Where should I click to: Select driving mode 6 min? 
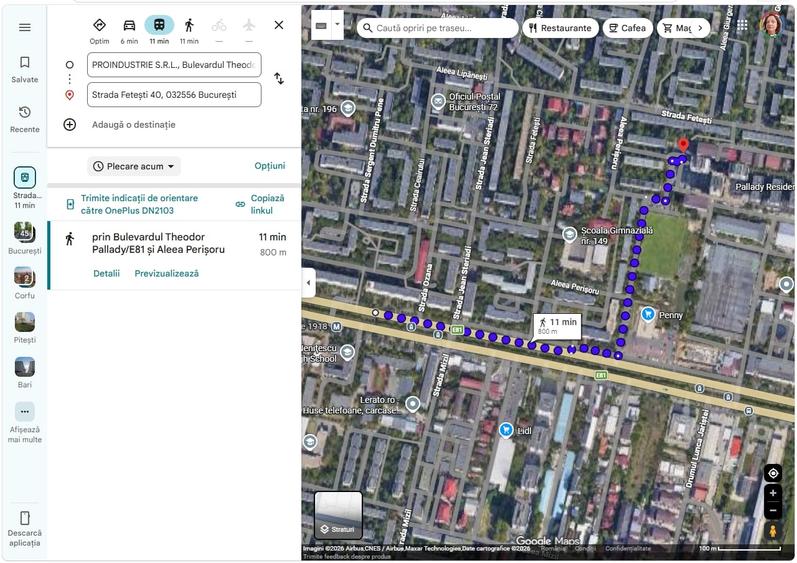[x=129, y=30]
